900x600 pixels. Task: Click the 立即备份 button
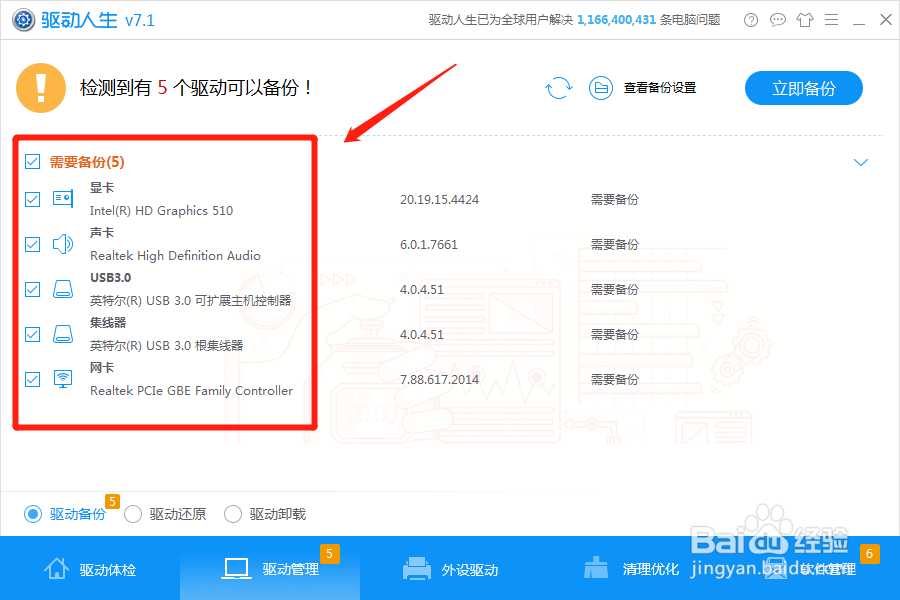[x=804, y=88]
